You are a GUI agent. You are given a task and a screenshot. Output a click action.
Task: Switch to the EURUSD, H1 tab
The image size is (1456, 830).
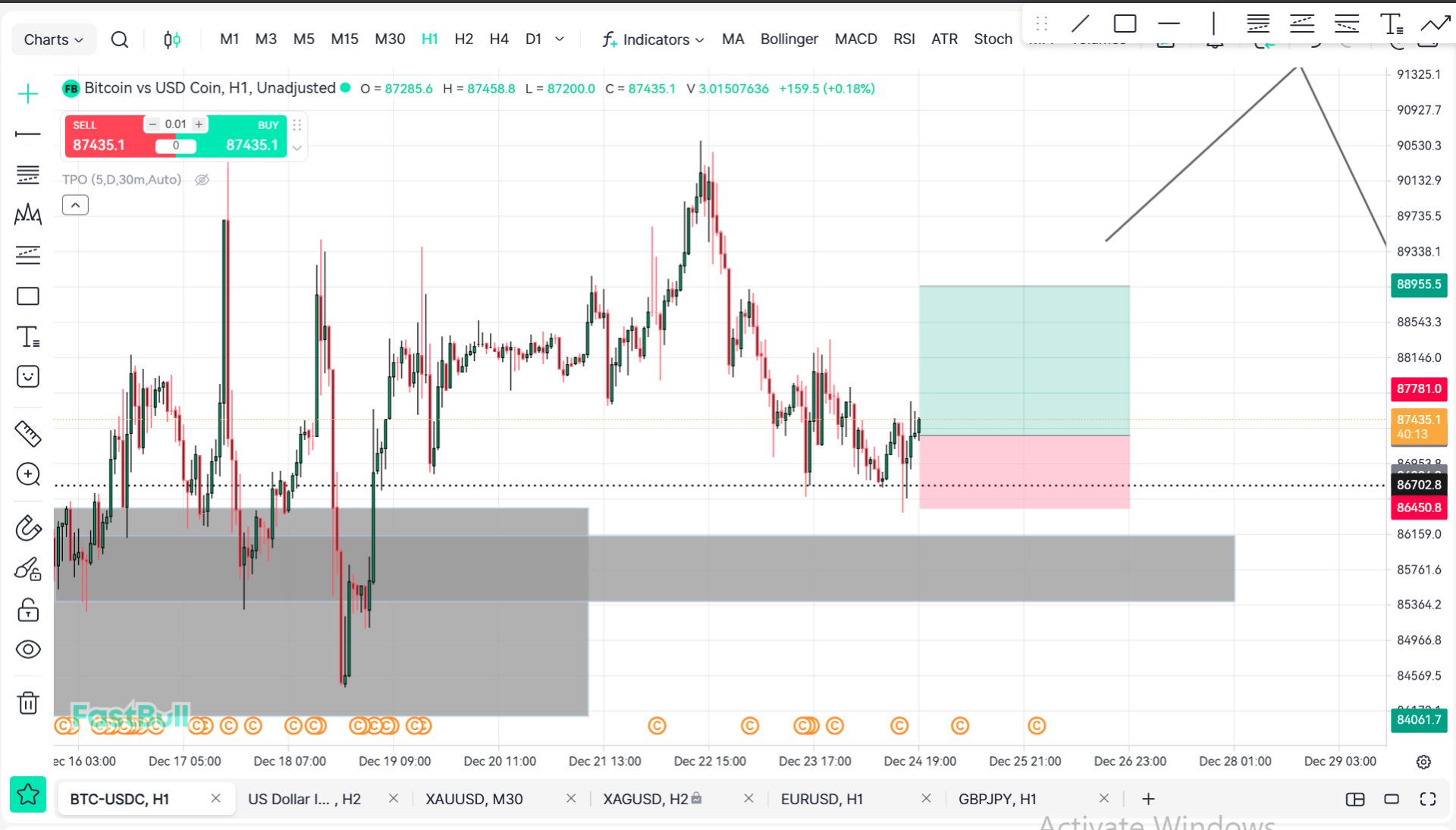coord(821,799)
